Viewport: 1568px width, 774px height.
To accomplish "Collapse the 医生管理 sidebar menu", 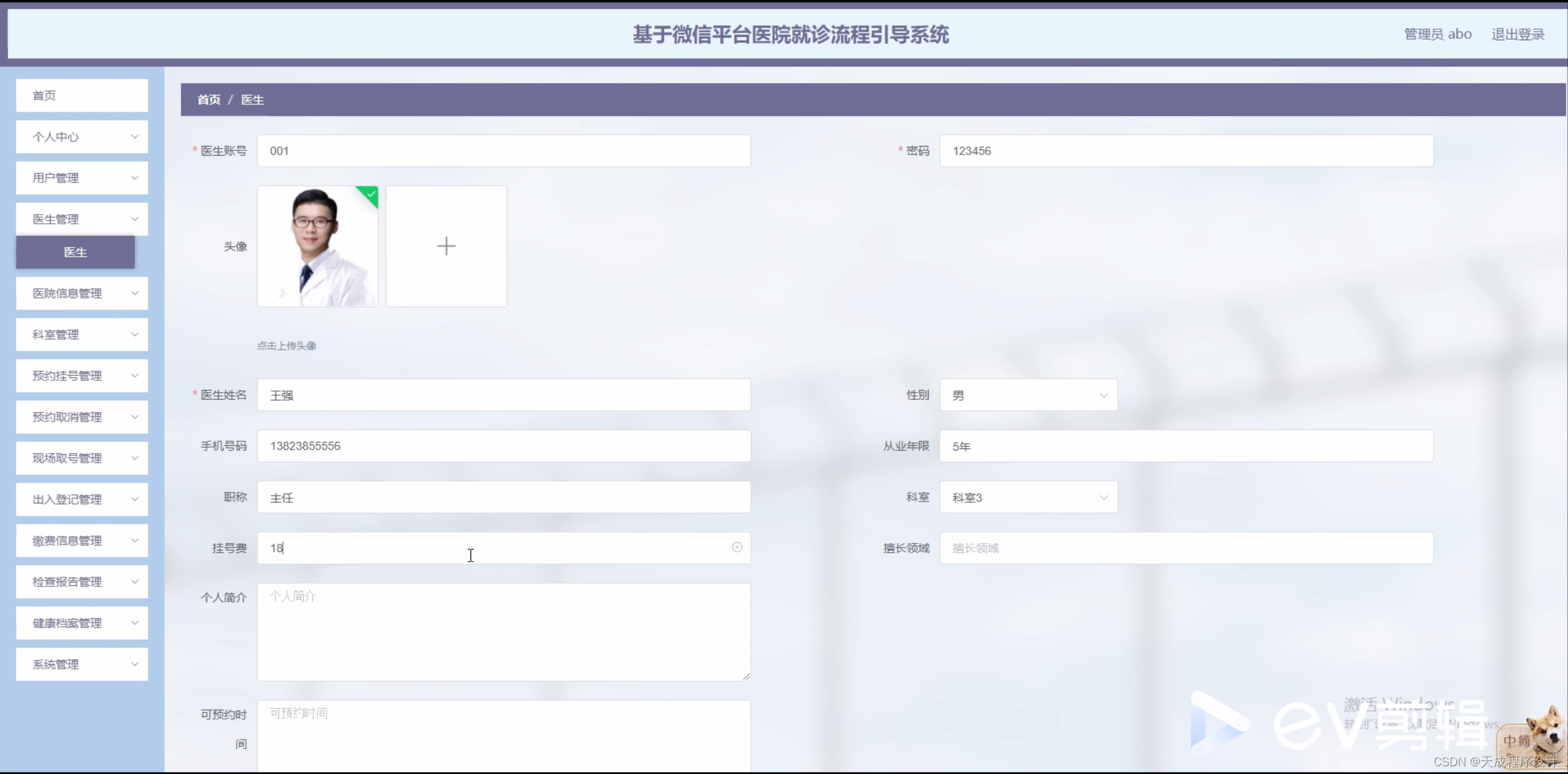I will point(82,219).
